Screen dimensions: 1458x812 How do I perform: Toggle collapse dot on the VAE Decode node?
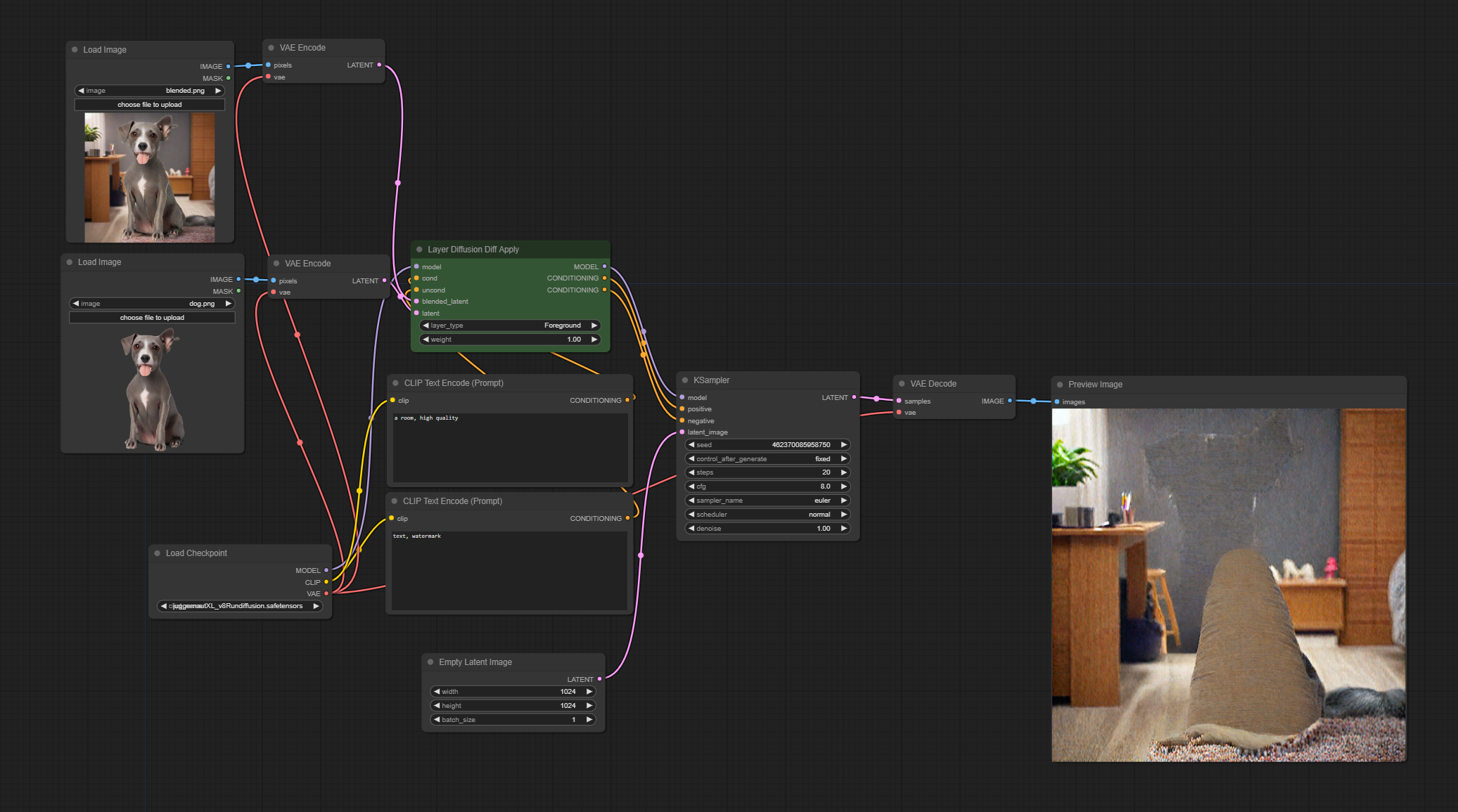(902, 384)
